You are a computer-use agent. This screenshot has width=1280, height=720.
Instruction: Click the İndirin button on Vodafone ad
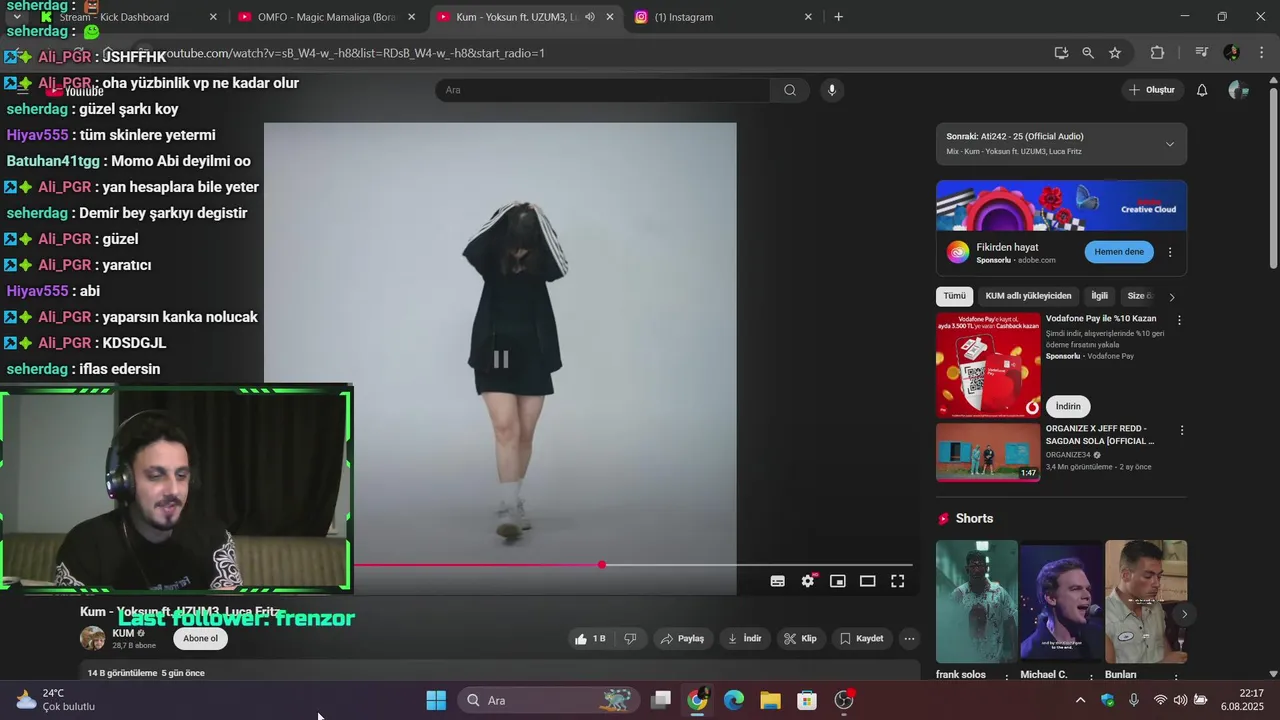1068,406
